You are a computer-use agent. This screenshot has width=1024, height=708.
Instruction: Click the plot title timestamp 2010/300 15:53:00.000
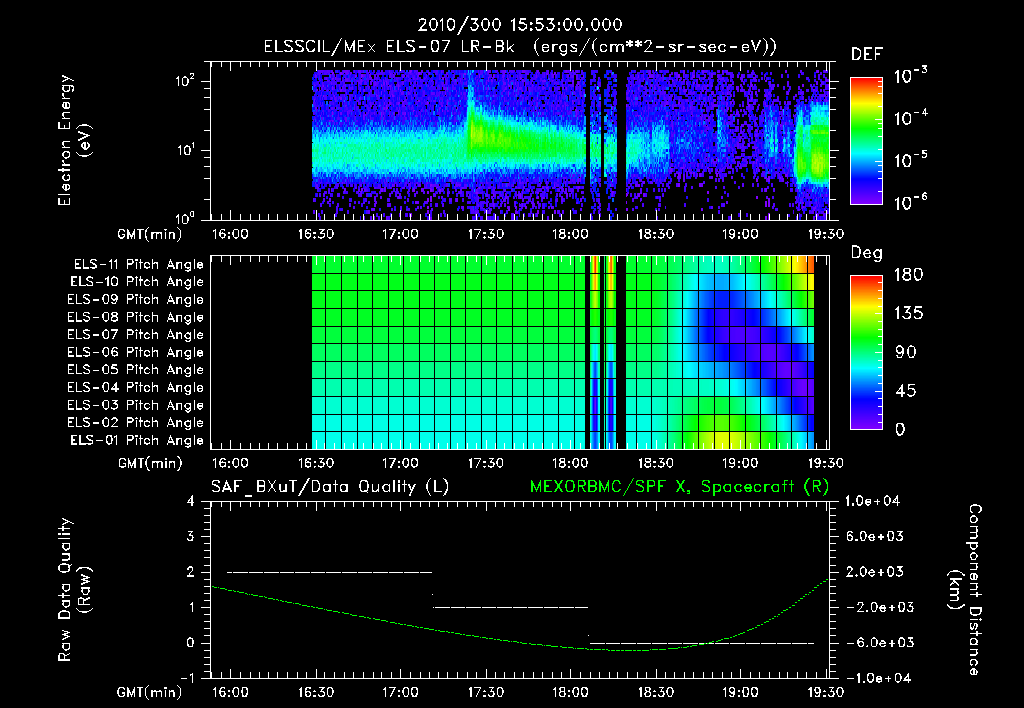click(x=520, y=25)
